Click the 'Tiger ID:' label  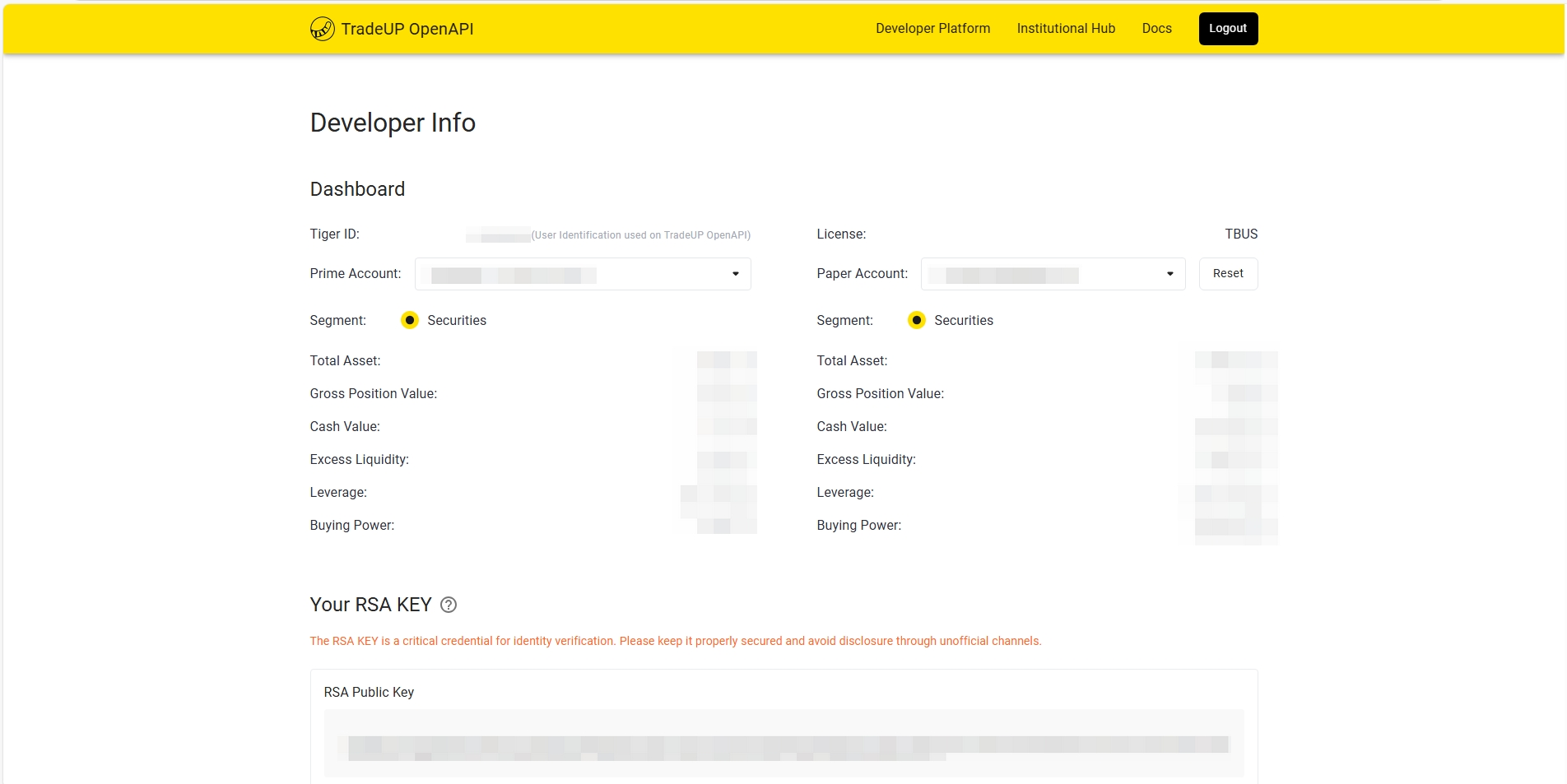[x=335, y=234]
